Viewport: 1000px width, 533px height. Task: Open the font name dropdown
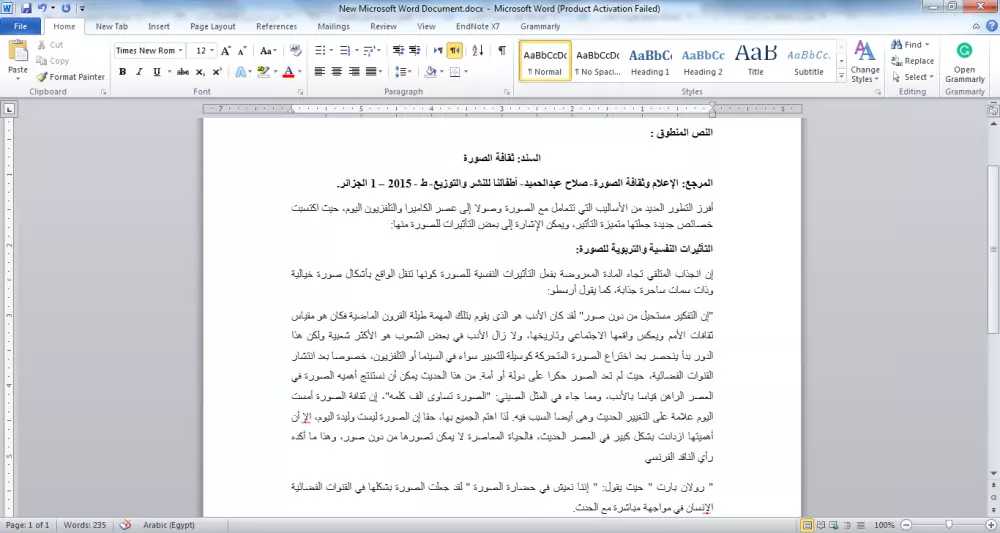click(x=180, y=50)
